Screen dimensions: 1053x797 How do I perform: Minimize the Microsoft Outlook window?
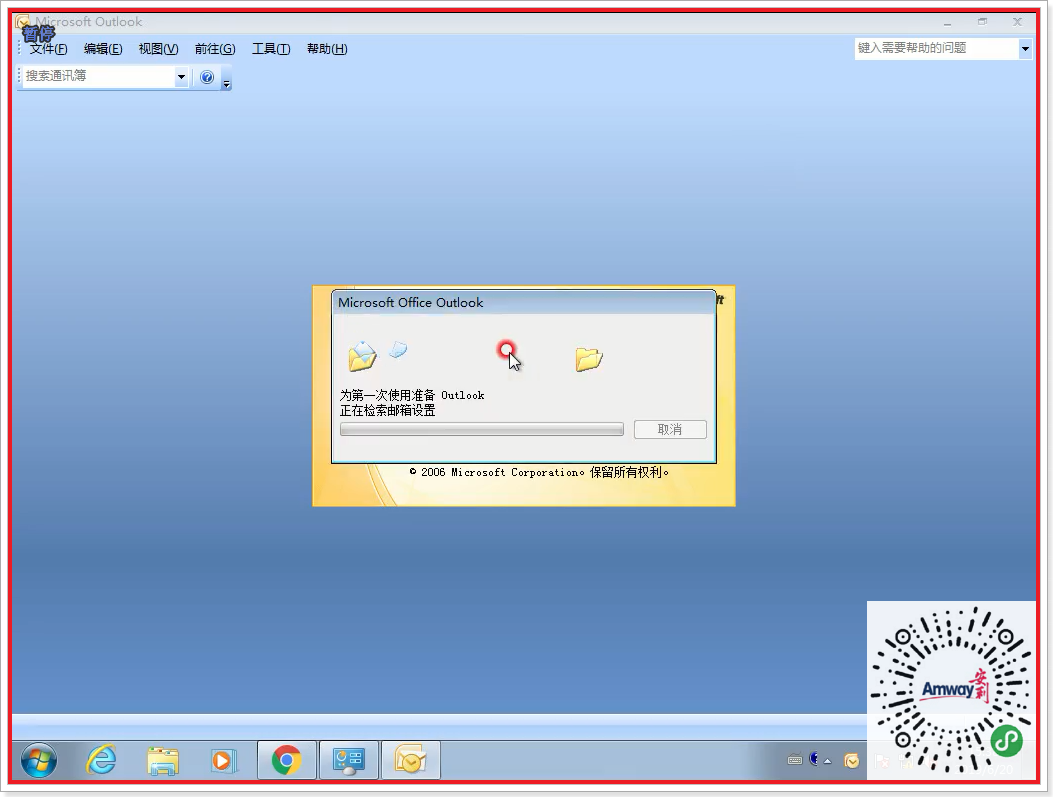948,22
